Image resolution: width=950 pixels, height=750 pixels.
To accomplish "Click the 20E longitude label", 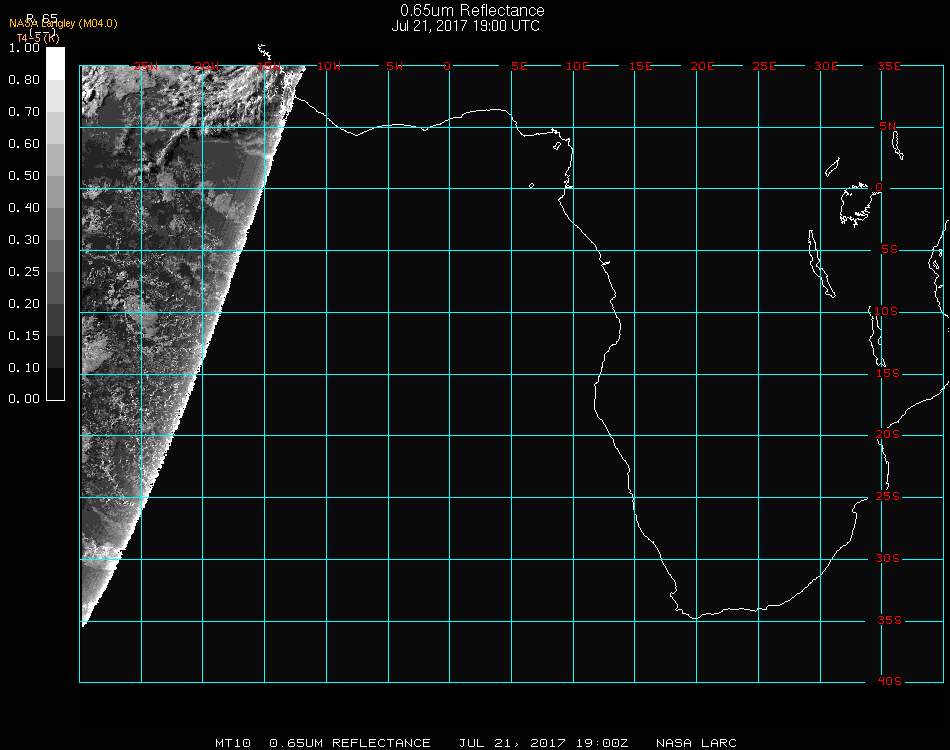I will [x=702, y=66].
